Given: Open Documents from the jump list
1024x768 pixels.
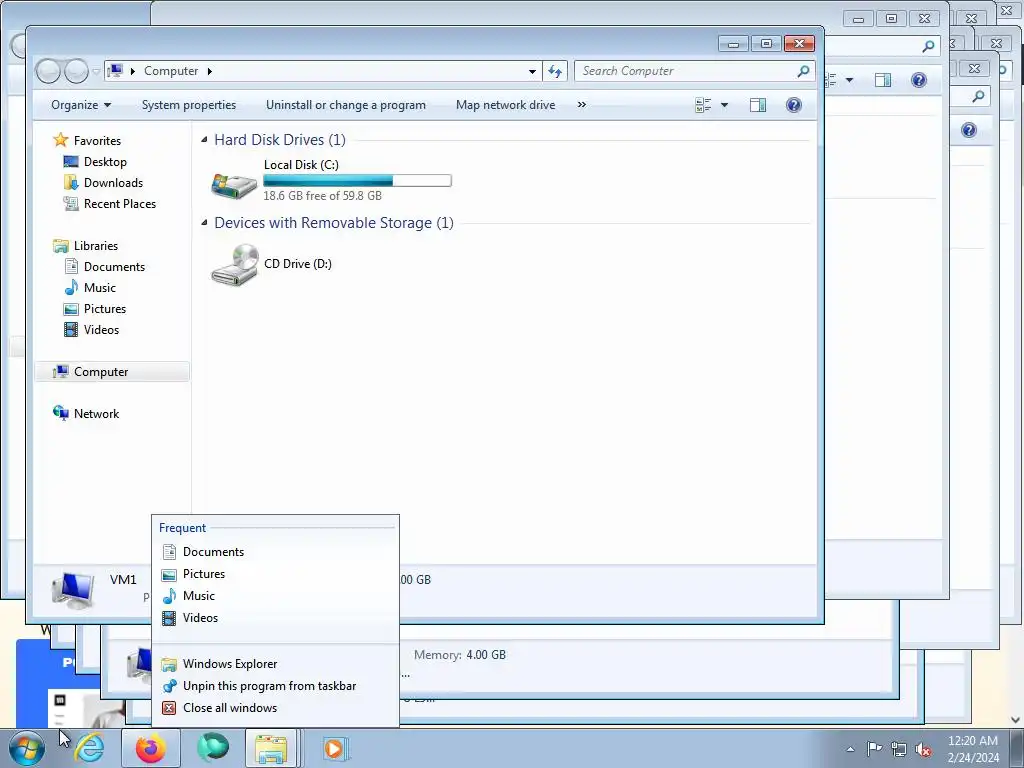Looking at the screenshot, I should [x=275, y=552].
